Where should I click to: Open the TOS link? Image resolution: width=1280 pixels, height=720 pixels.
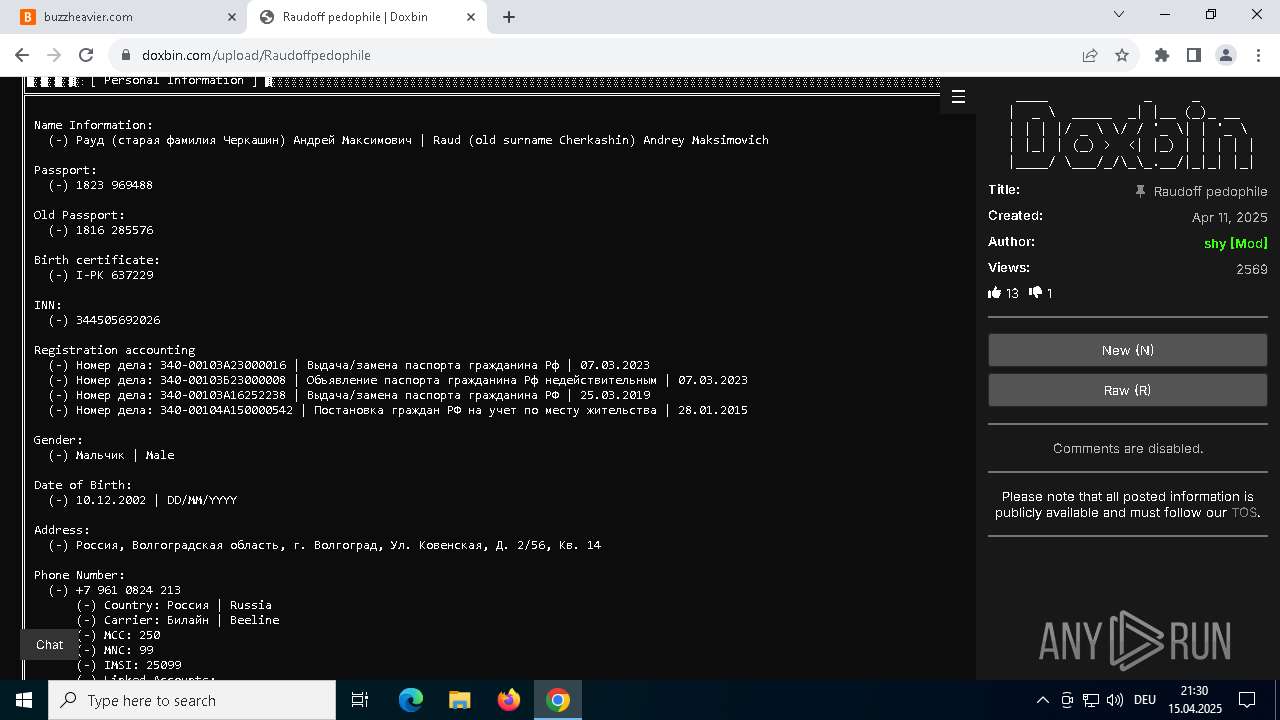(1244, 512)
